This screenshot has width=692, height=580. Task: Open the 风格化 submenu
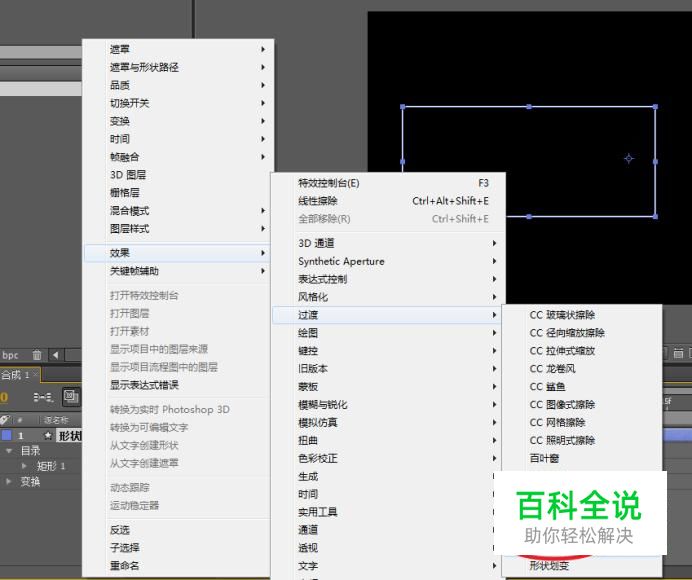[388, 297]
